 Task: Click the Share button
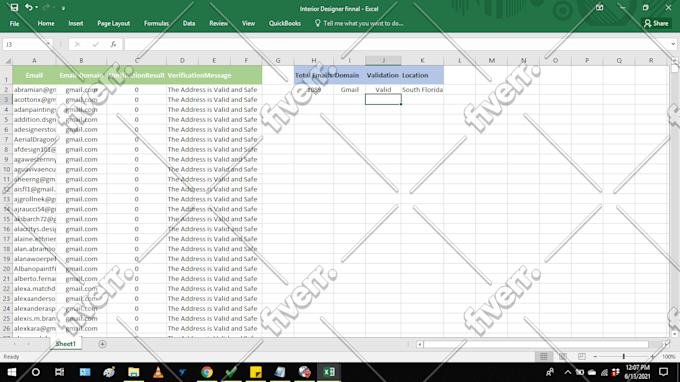pos(656,23)
